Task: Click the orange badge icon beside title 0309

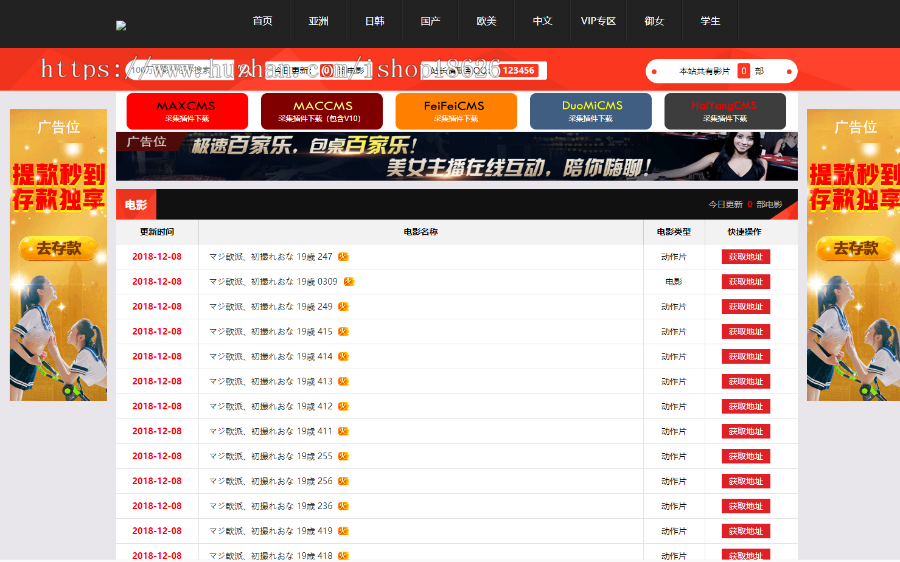Action: [x=348, y=281]
